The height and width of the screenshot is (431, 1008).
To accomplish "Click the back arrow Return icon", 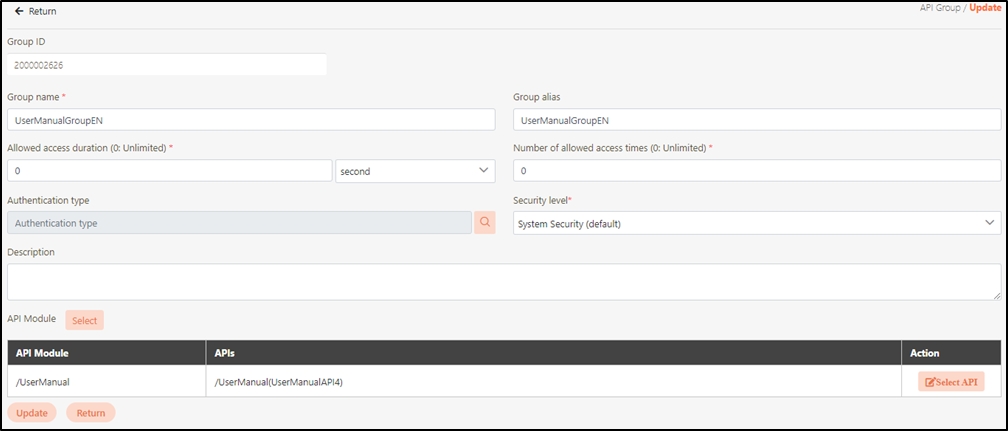I will [19, 11].
